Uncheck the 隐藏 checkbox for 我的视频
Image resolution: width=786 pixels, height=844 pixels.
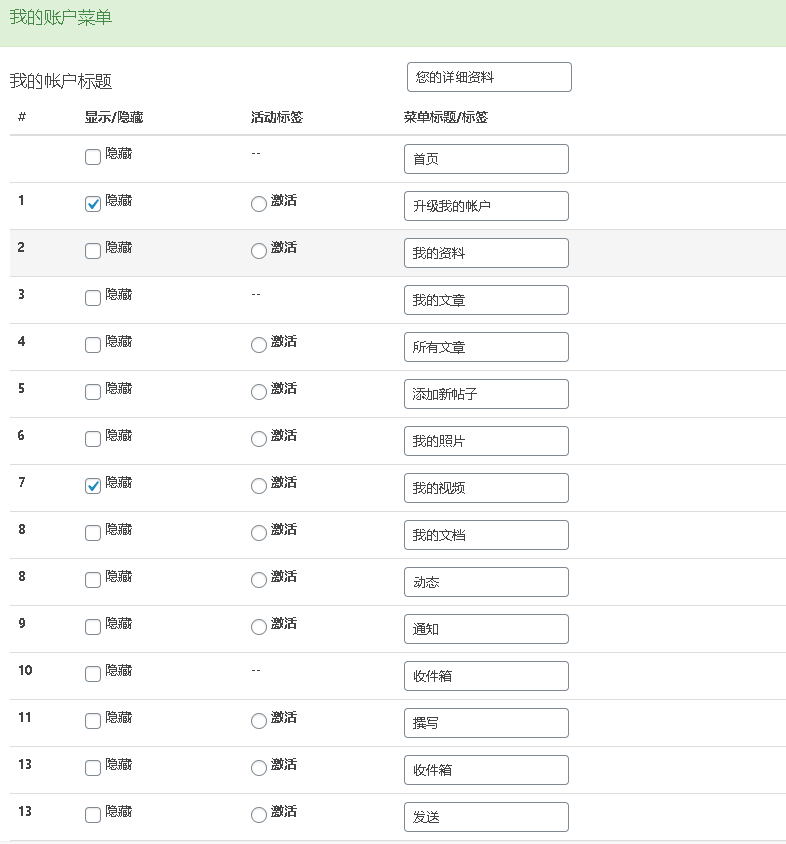[93, 483]
